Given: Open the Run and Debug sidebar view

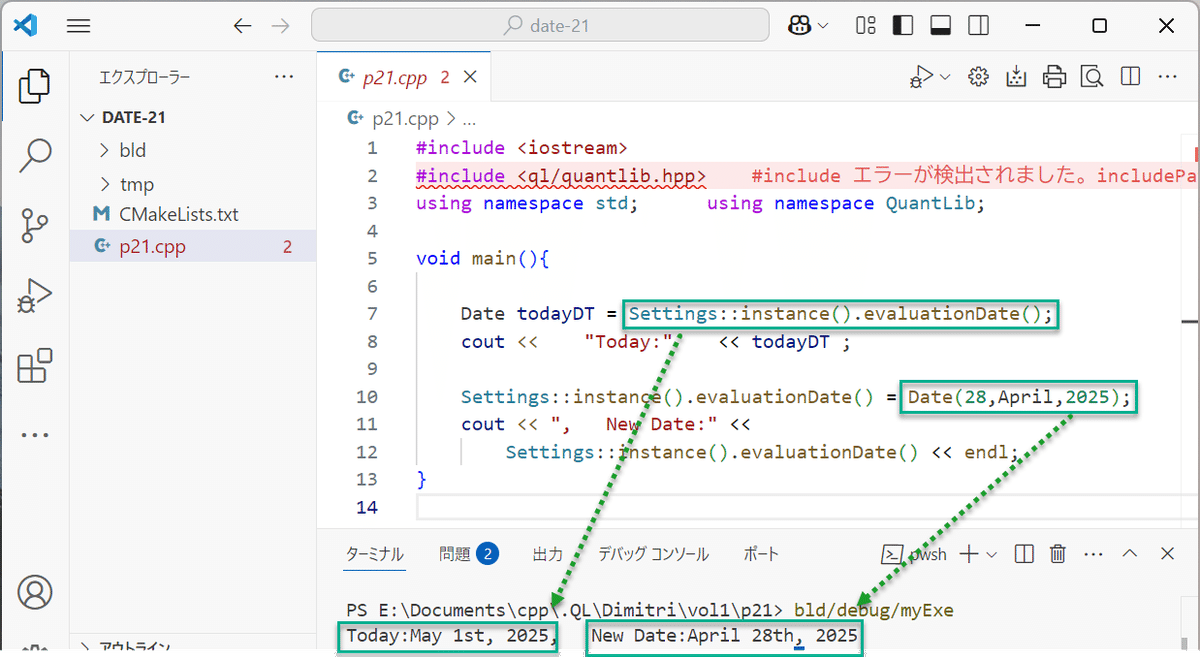Looking at the screenshot, I should click(x=35, y=296).
